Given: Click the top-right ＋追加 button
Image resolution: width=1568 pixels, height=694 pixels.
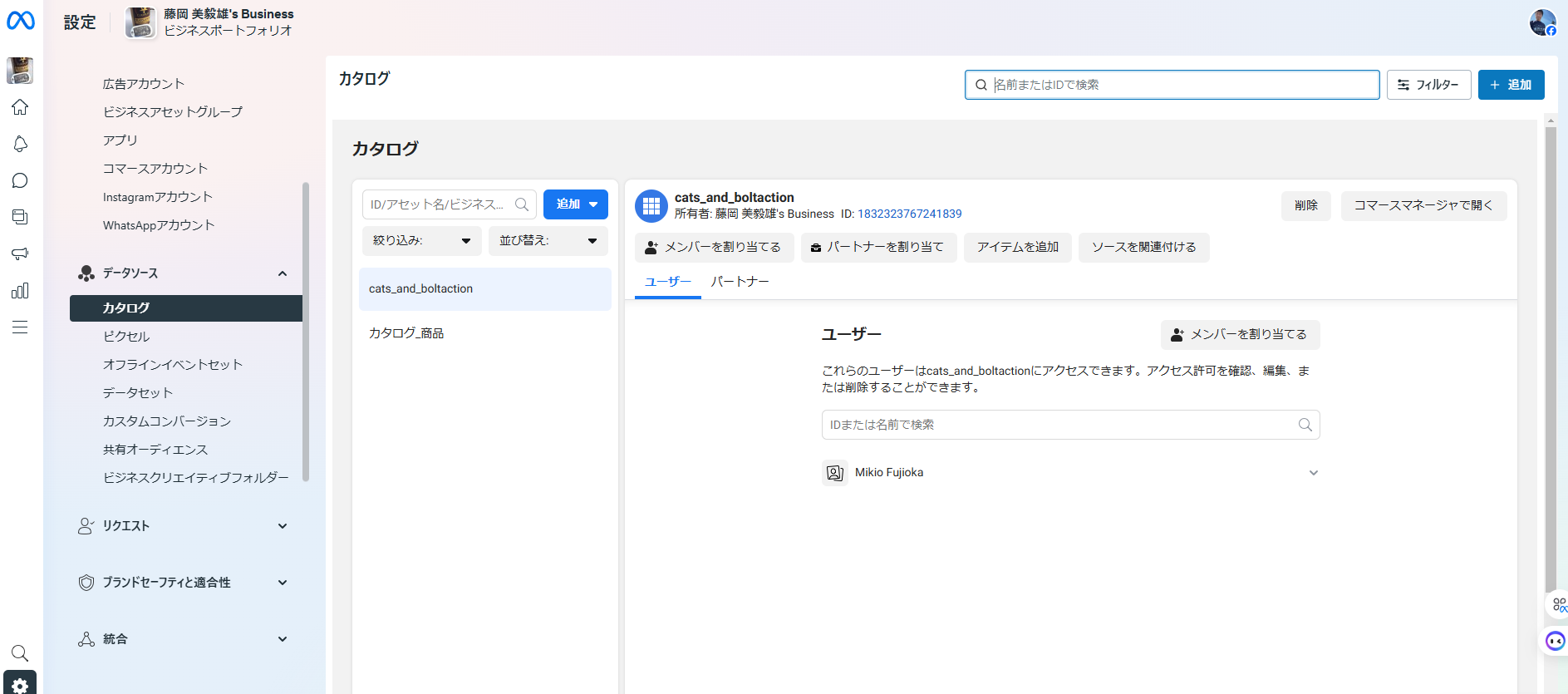Looking at the screenshot, I should [x=1511, y=85].
